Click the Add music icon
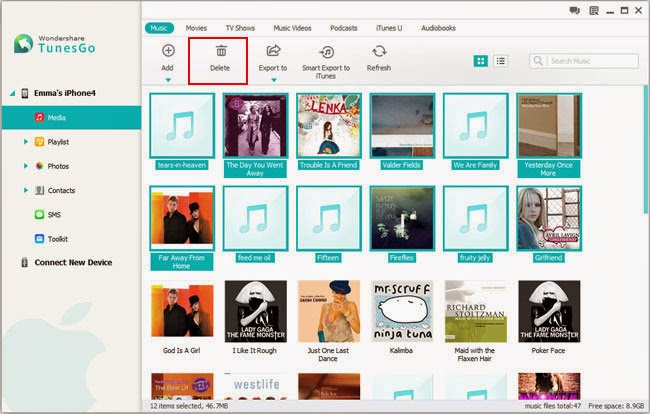The image size is (650, 414). coord(168,51)
